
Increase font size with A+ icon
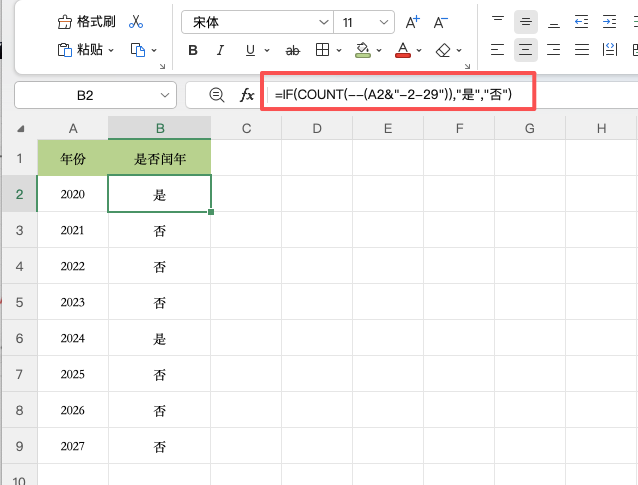pos(412,22)
